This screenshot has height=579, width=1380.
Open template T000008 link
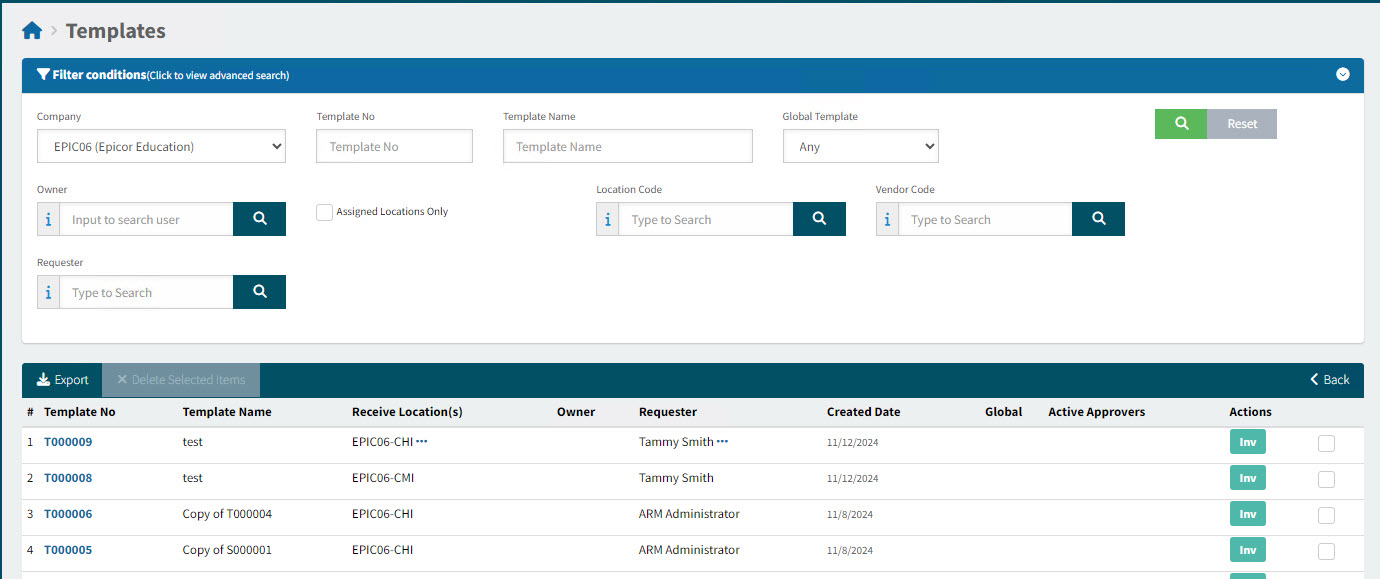pos(68,478)
